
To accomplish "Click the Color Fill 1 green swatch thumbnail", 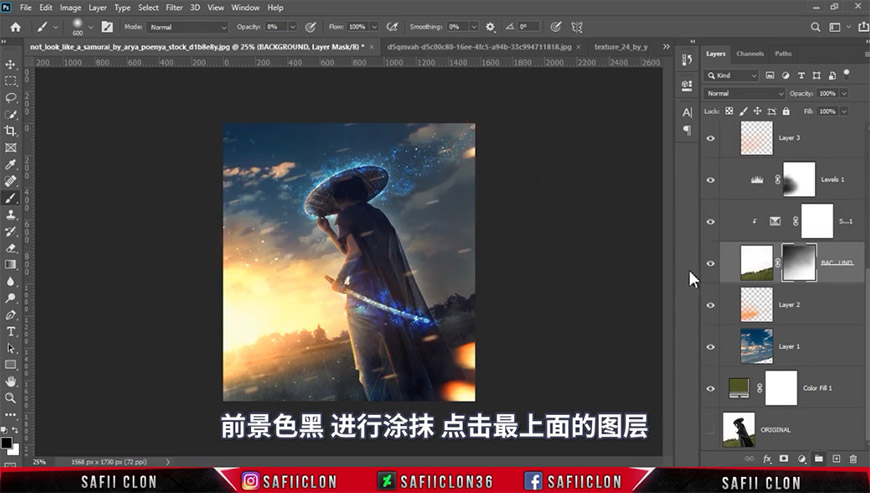I will pos(739,388).
